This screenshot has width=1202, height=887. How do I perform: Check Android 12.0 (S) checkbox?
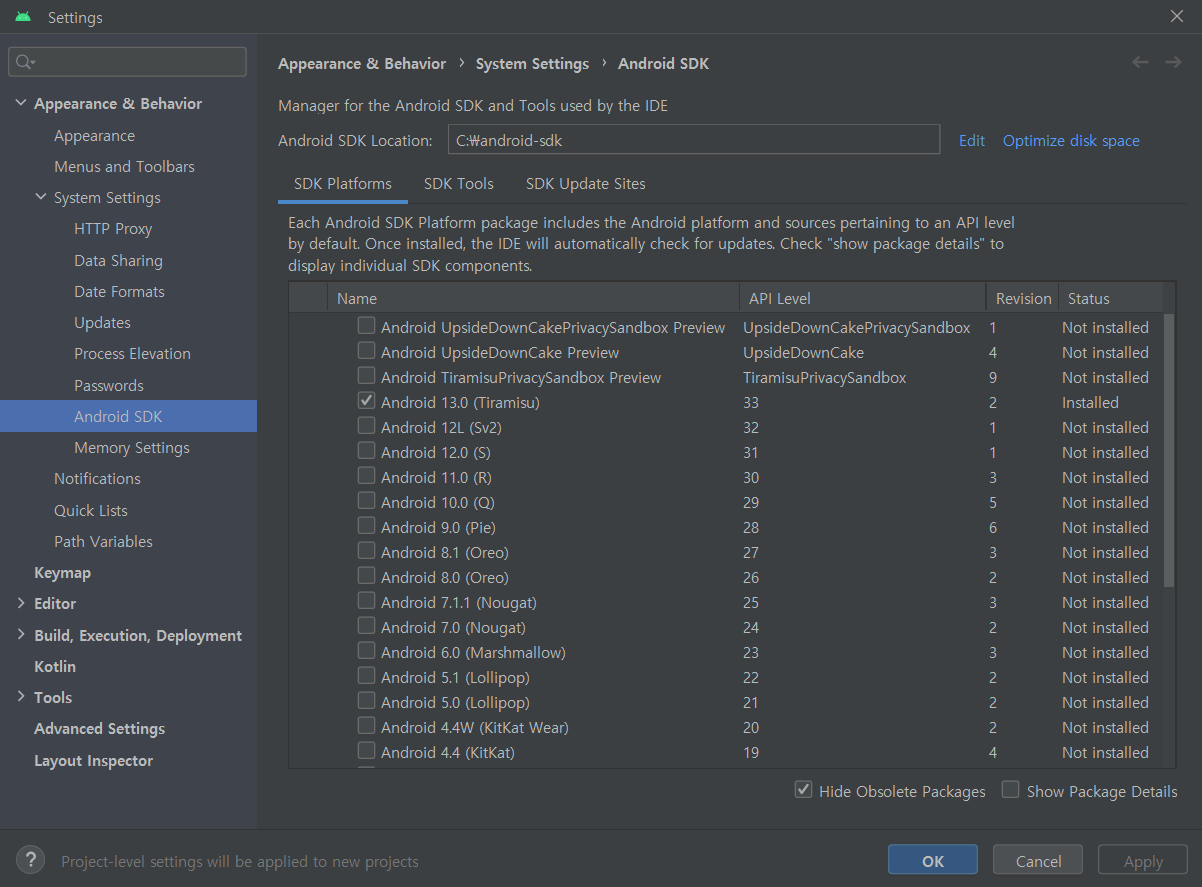point(367,451)
